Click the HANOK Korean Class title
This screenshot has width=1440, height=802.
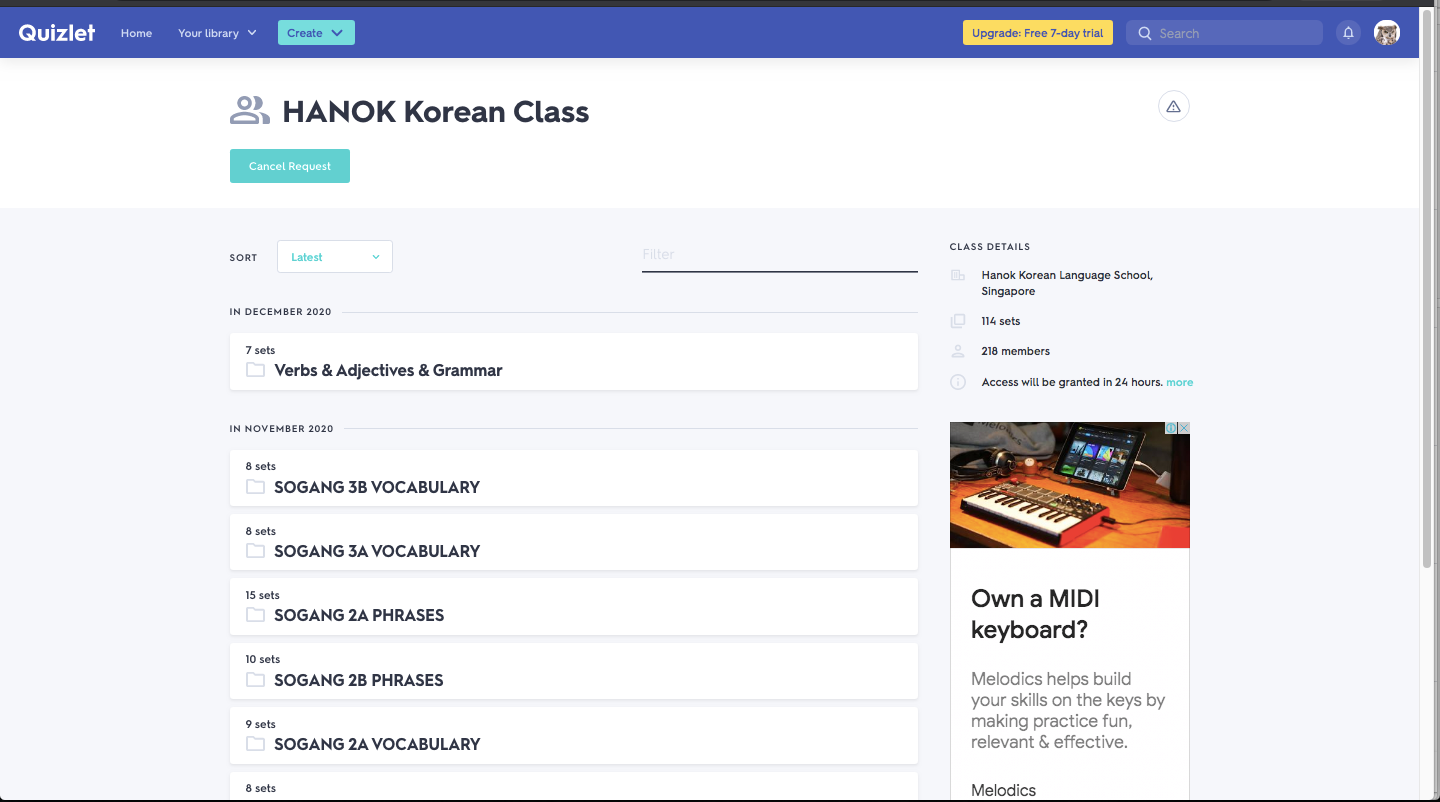point(436,111)
